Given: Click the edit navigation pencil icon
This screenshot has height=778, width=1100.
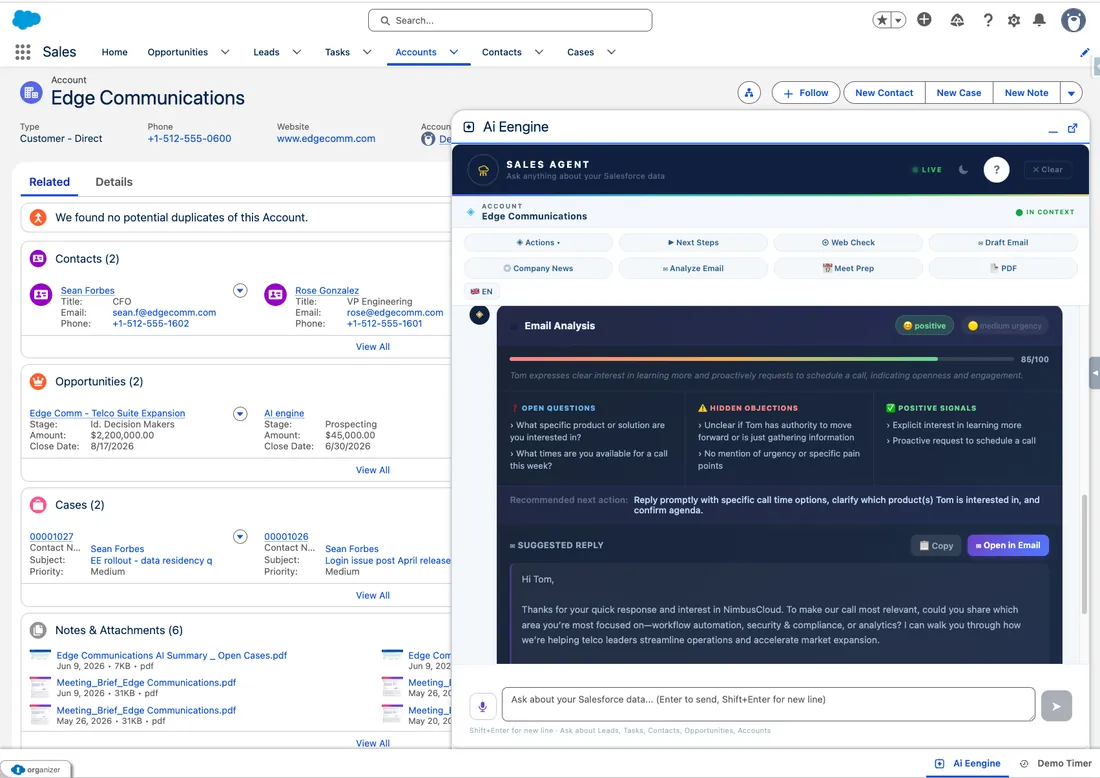Looking at the screenshot, I should pyautogui.click(x=1085, y=52).
